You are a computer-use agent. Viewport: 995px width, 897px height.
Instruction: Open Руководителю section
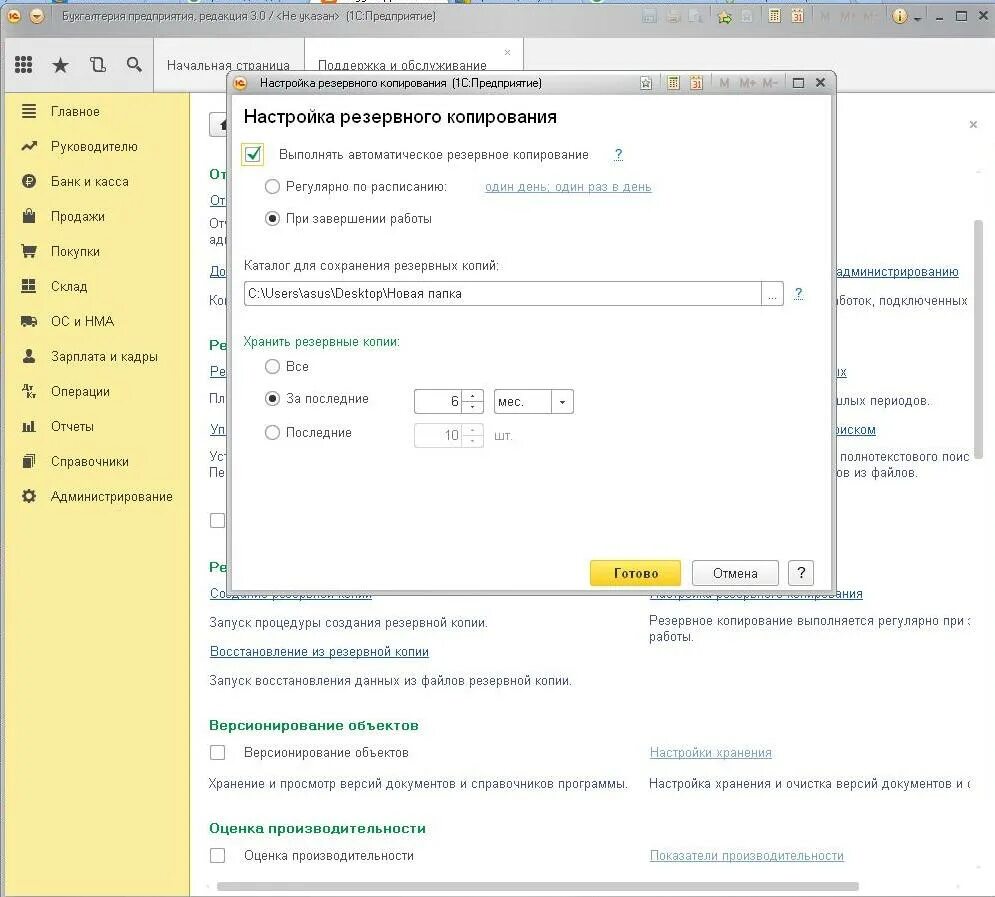94,147
